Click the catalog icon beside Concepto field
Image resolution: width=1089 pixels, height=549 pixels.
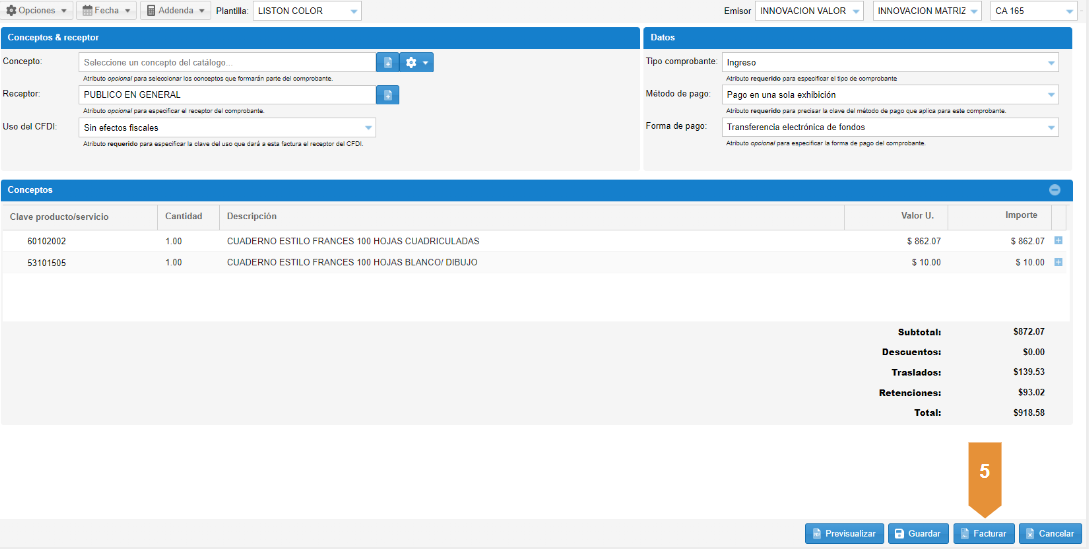[387, 62]
